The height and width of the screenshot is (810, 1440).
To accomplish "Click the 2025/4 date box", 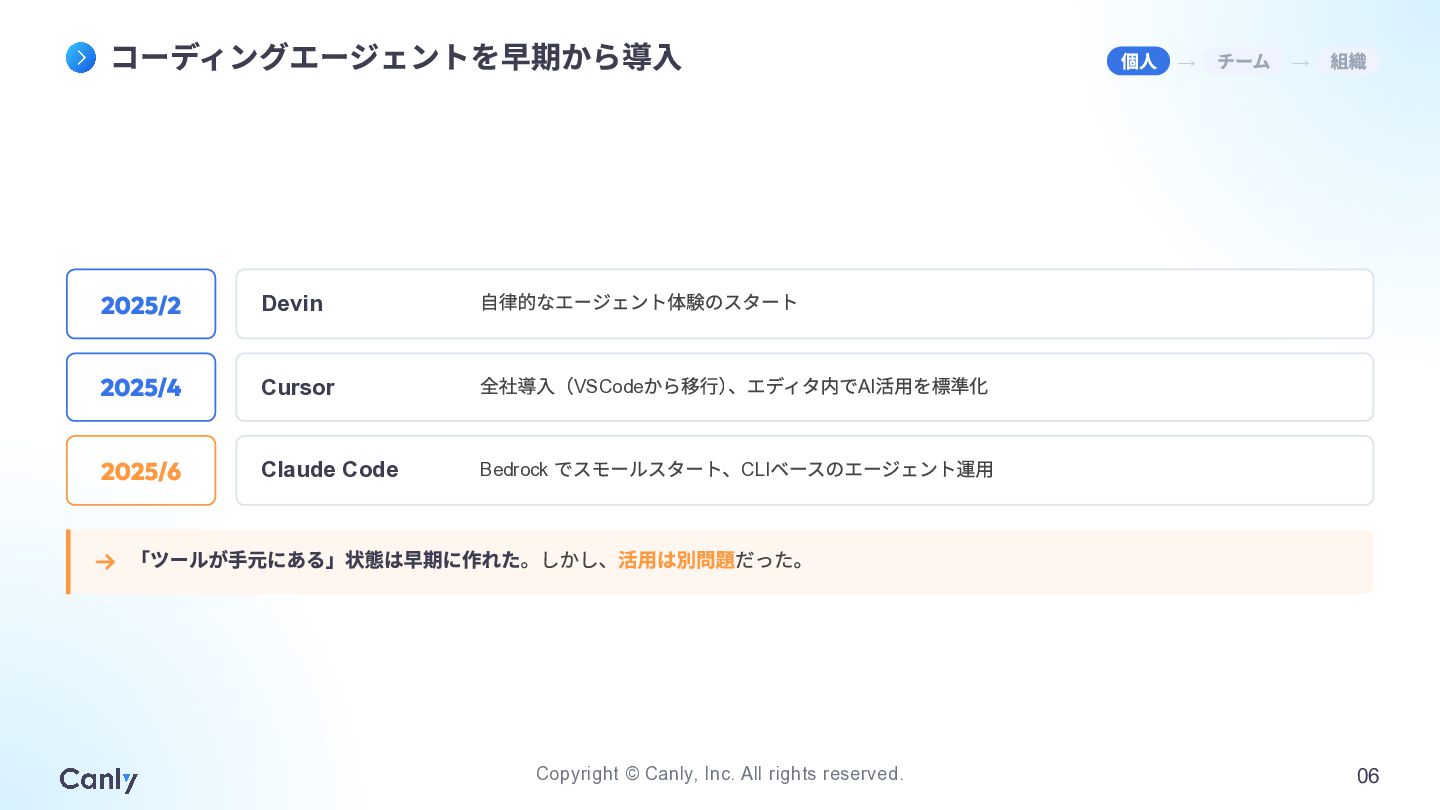I will pos(141,387).
